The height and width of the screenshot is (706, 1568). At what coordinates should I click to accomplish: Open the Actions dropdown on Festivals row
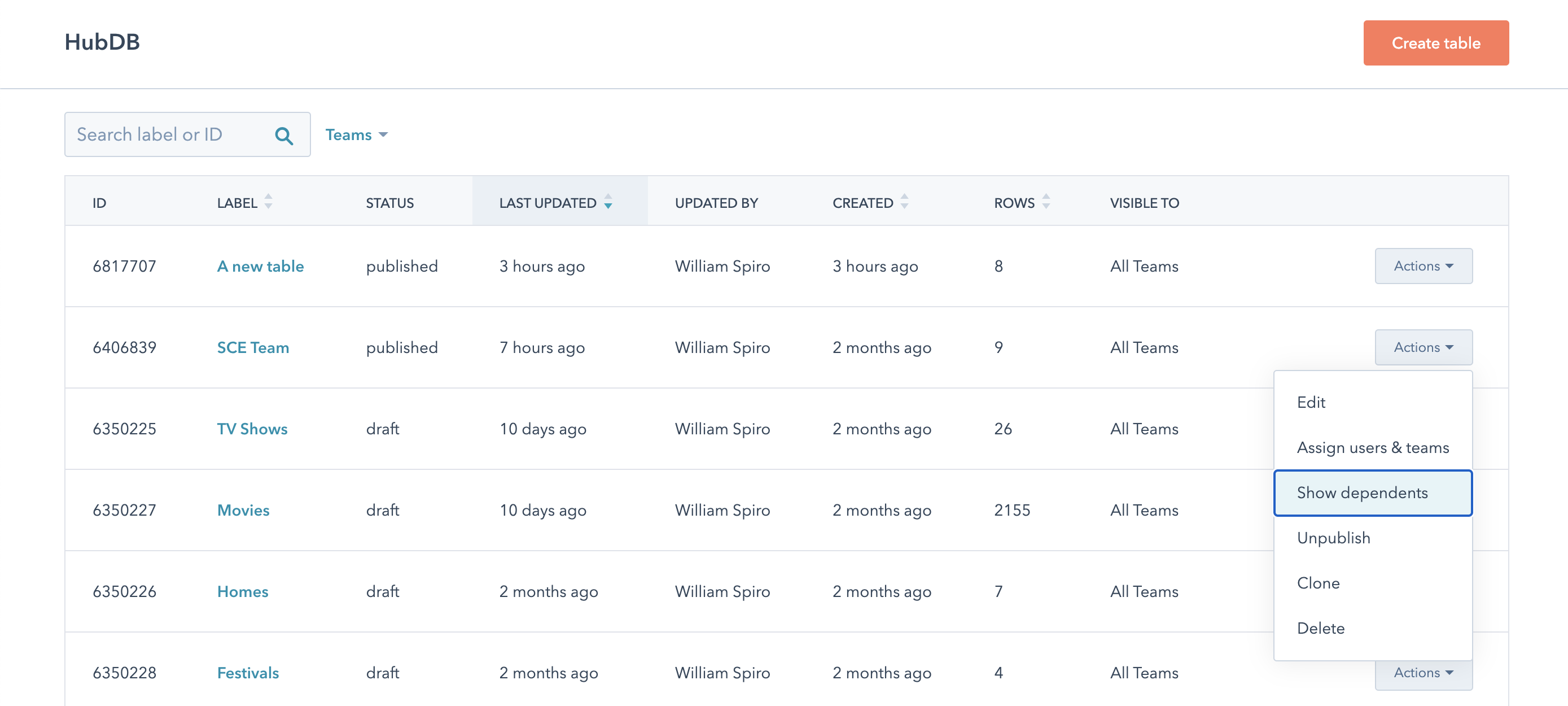point(1423,673)
